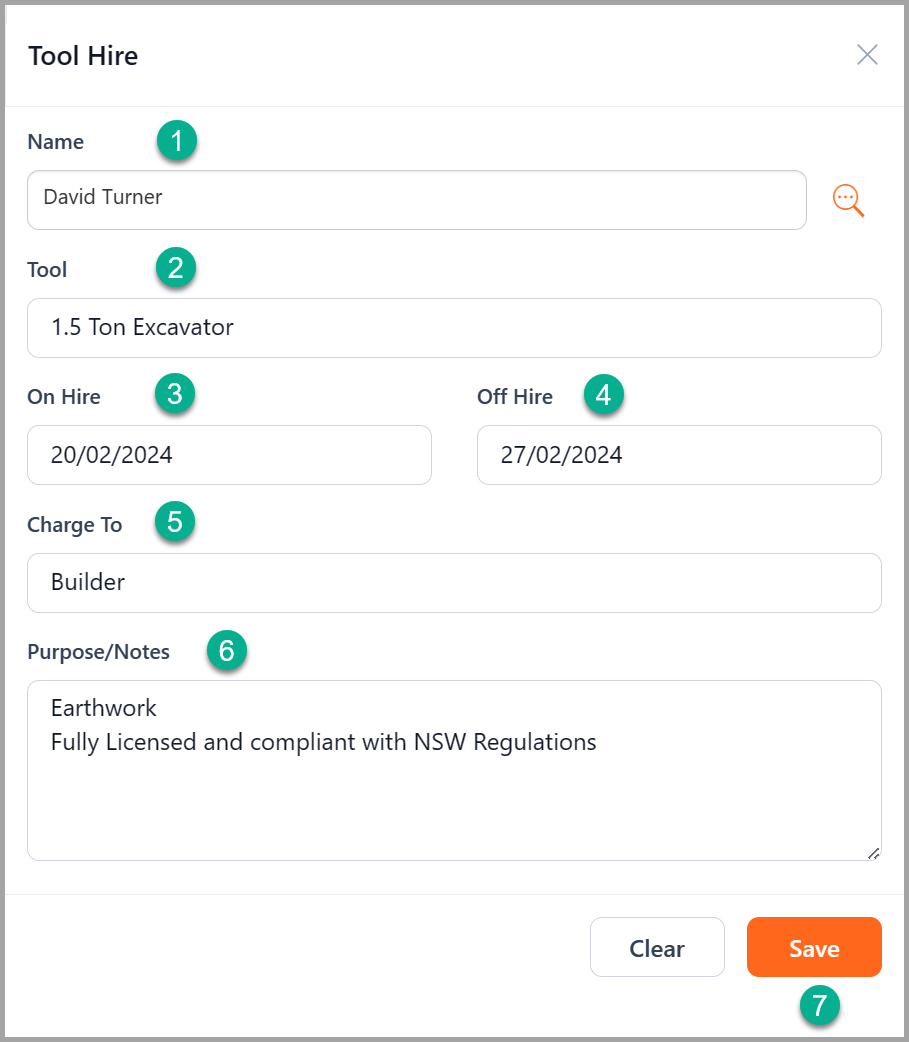
Task: Click the Tool field showing 1.5 Ton Excavator
Action: click(x=454, y=327)
